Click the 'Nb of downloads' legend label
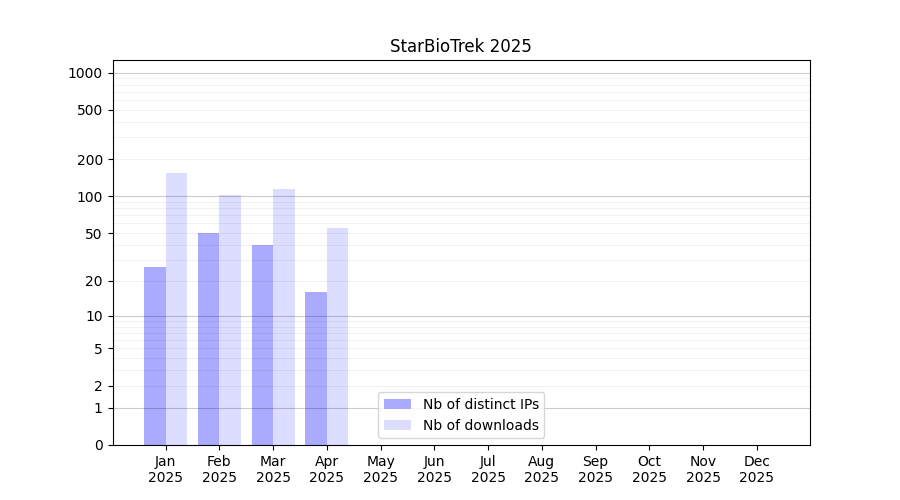The image size is (900, 500). (x=480, y=425)
